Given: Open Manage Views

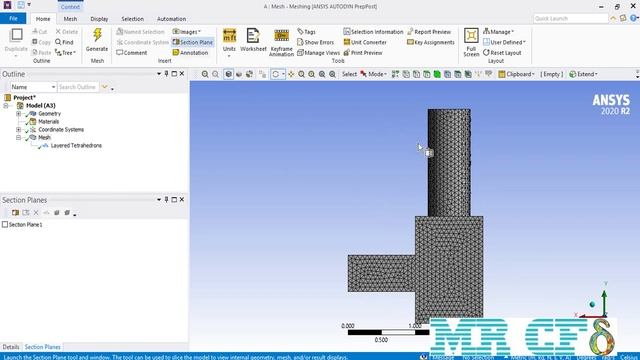Looking at the screenshot, I should coord(318,53).
